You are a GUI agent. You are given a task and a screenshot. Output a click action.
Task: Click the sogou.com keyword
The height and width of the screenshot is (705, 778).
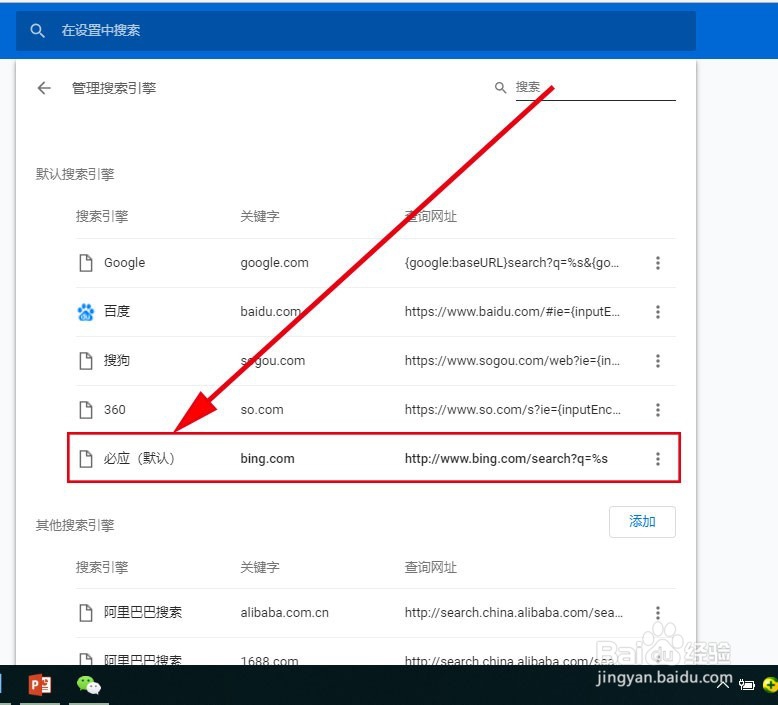(x=273, y=361)
